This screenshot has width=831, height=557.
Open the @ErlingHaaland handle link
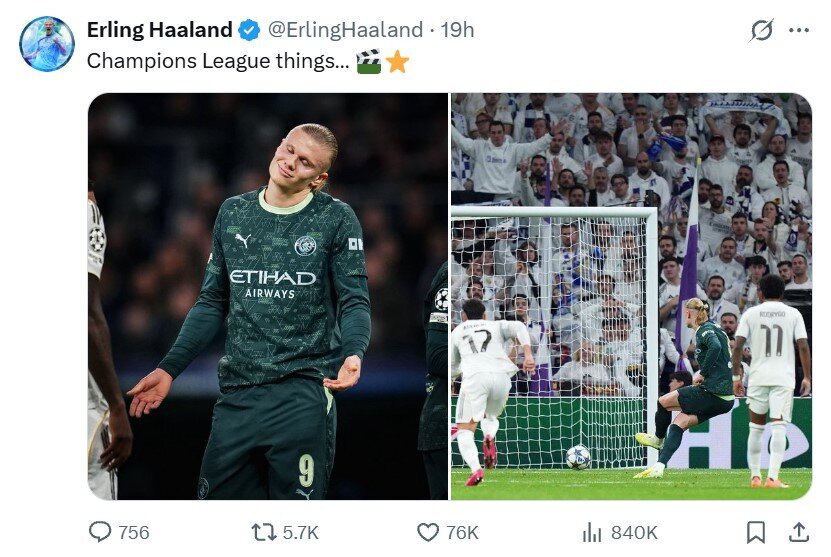click(345, 30)
